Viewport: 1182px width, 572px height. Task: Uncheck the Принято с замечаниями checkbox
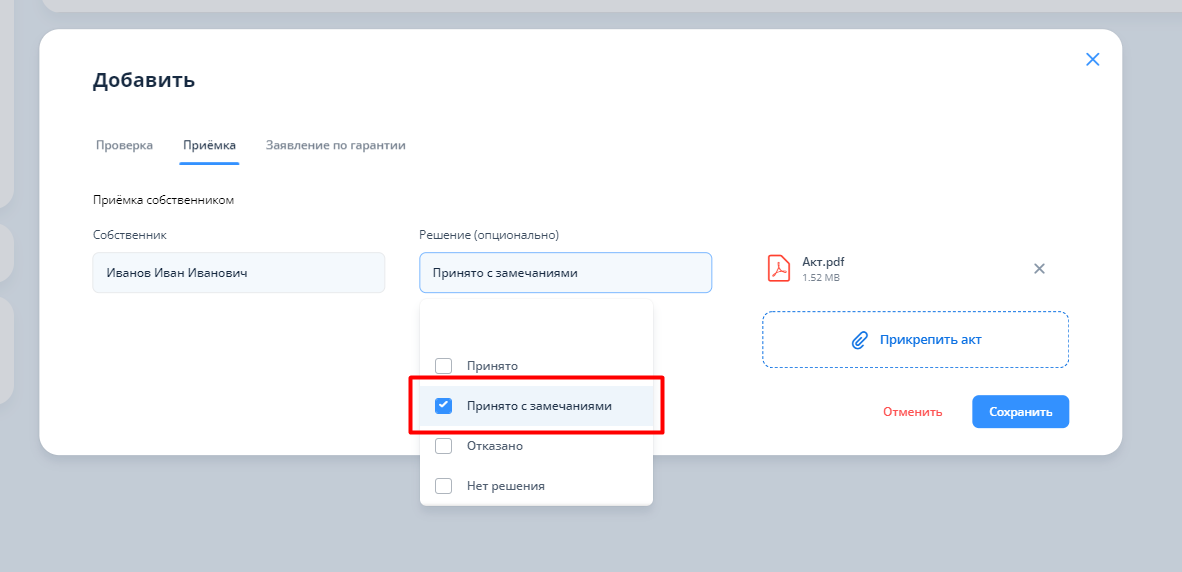coord(444,406)
